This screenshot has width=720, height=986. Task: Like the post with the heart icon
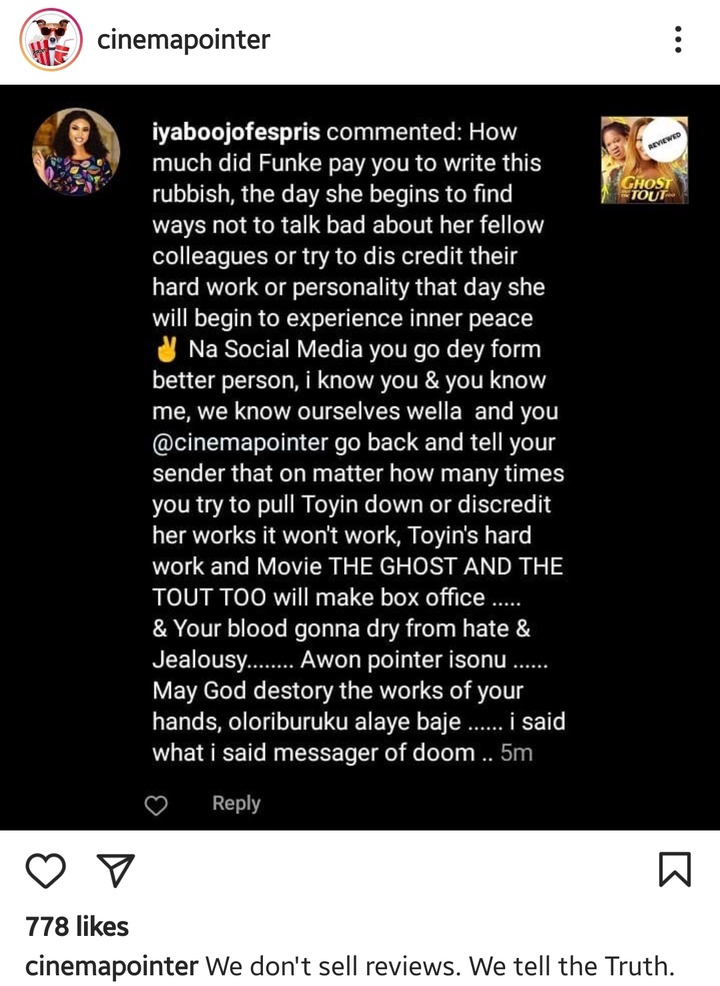click(46, 870)
